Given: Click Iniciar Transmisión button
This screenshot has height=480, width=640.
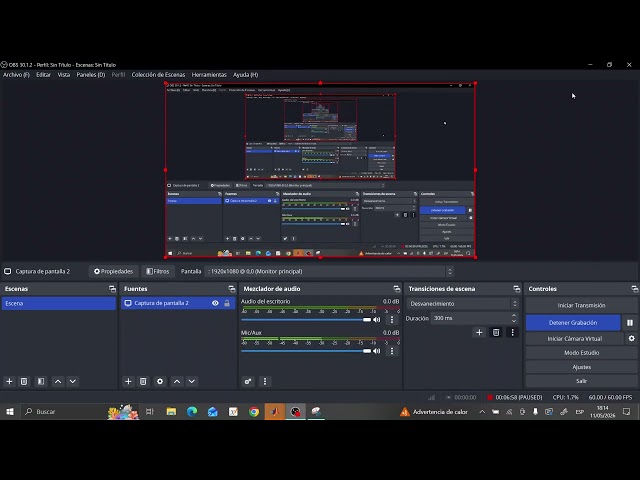Looking at the screenshot, I should click(x=581, y=305).
